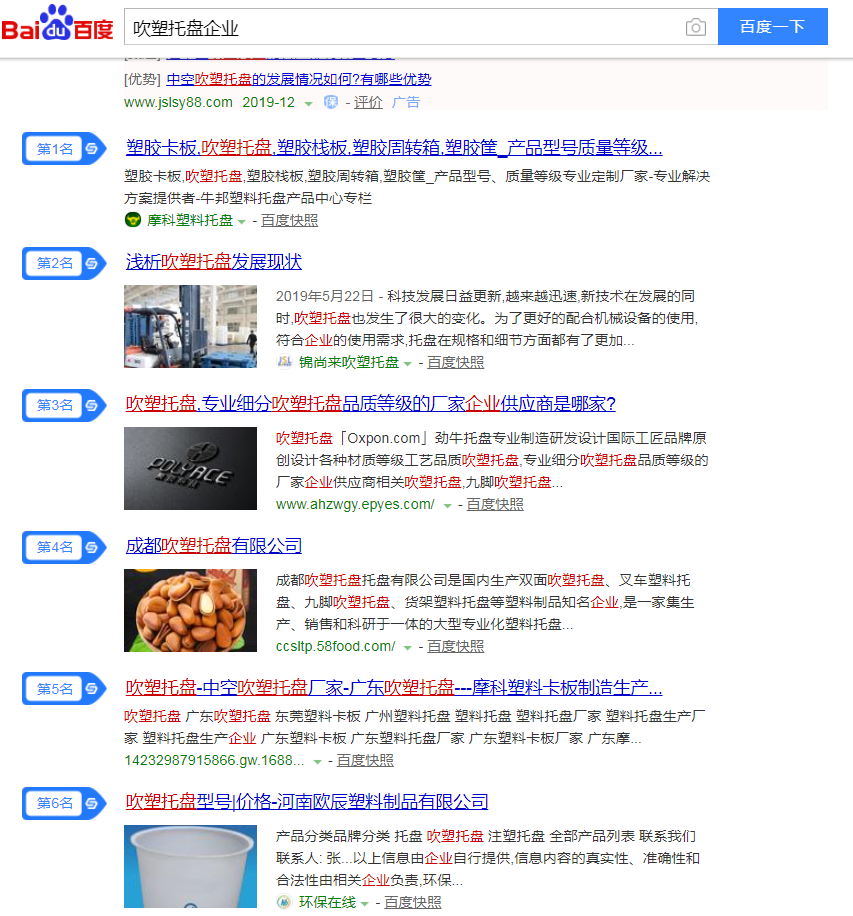Open ad link 中空吹塑托盘的发展情况如何
Viewport: 853px width, 916px height.
[x=299, y=79]
